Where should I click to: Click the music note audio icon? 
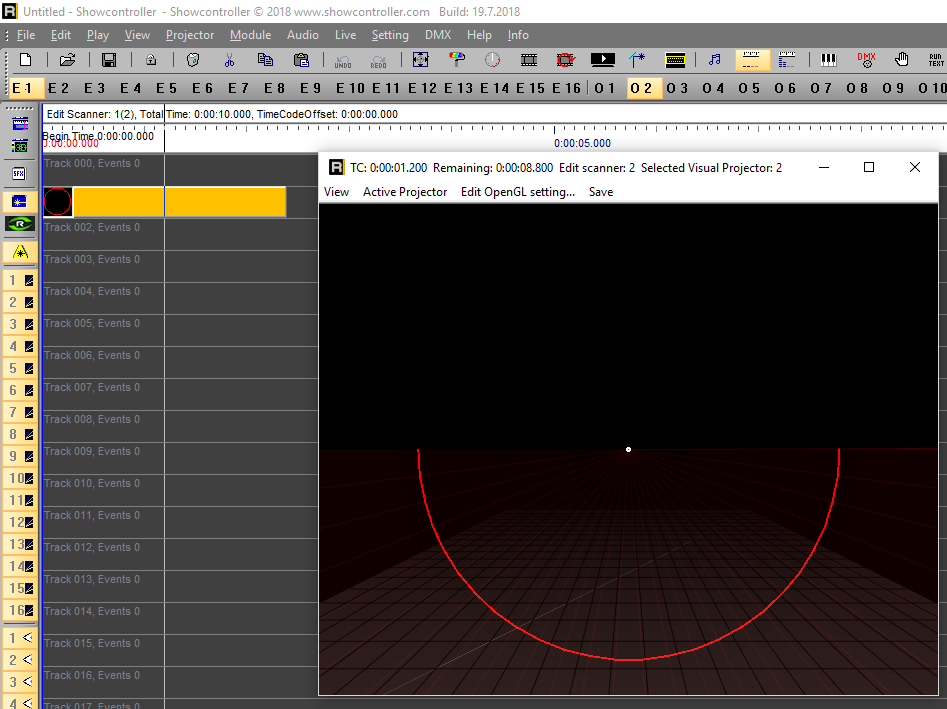point(714,60)
